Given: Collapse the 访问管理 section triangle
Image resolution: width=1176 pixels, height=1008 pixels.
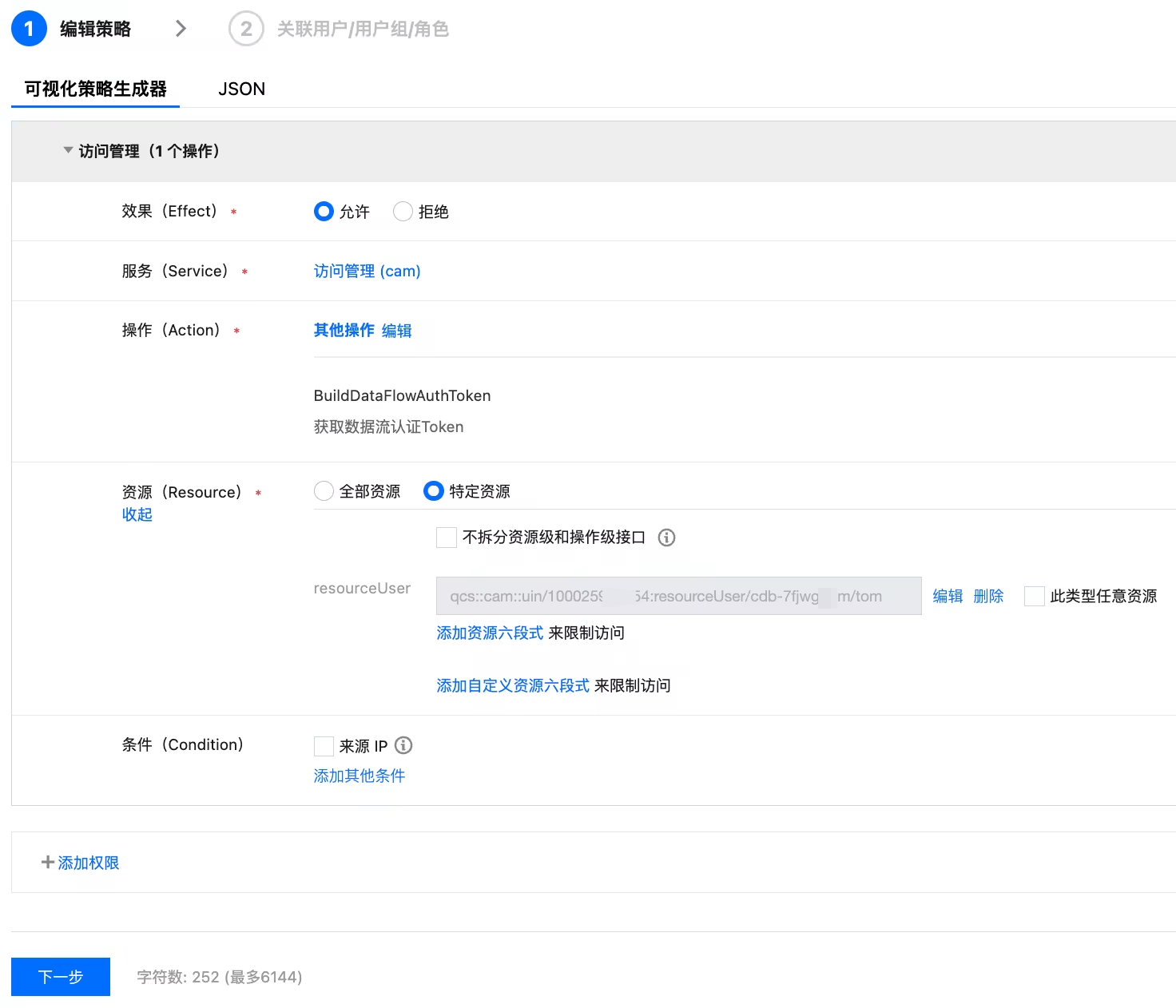Looking at the screenshot, I should point(68,150).
